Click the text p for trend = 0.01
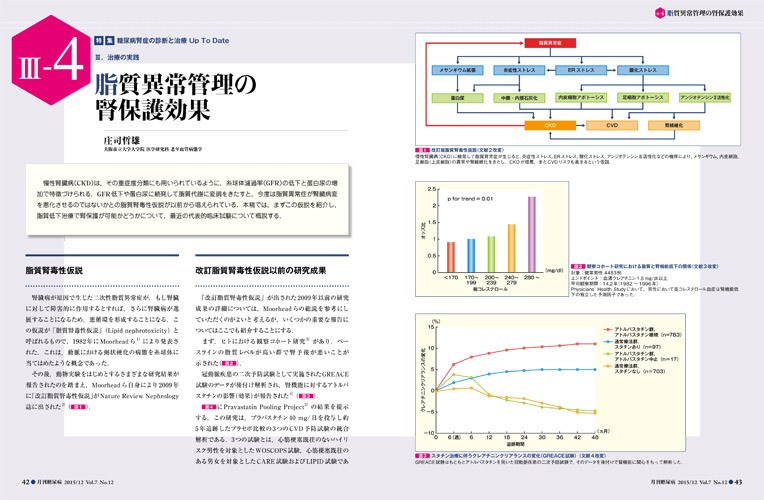Viewport: 764px width, 500px height. pos(470,199)
